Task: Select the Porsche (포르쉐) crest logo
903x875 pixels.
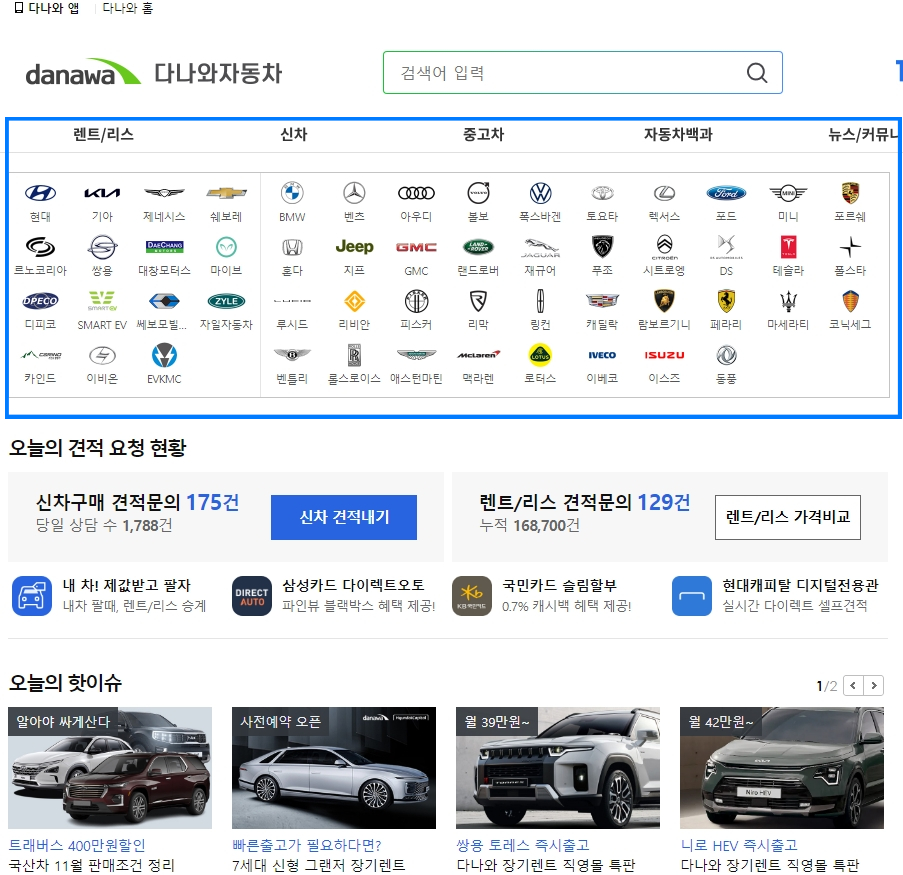Action: (x=851, y=194)
